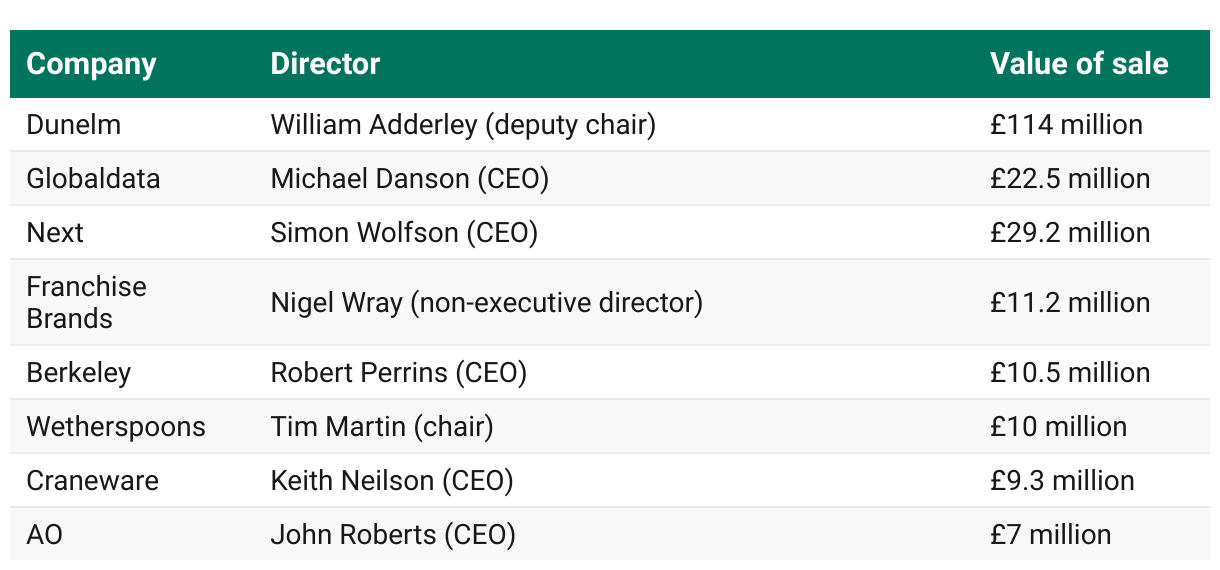Click Nigel Wray (non-executive director) cell
The image size is (1220, 570).
pos(486,302)
